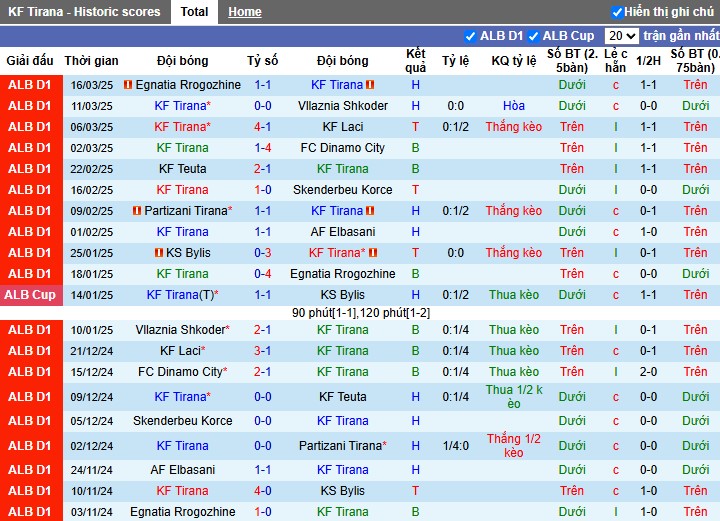Viewport: 720px width, 521px height.
Task: Click the Thời gian column header
Action: point(91,61)
